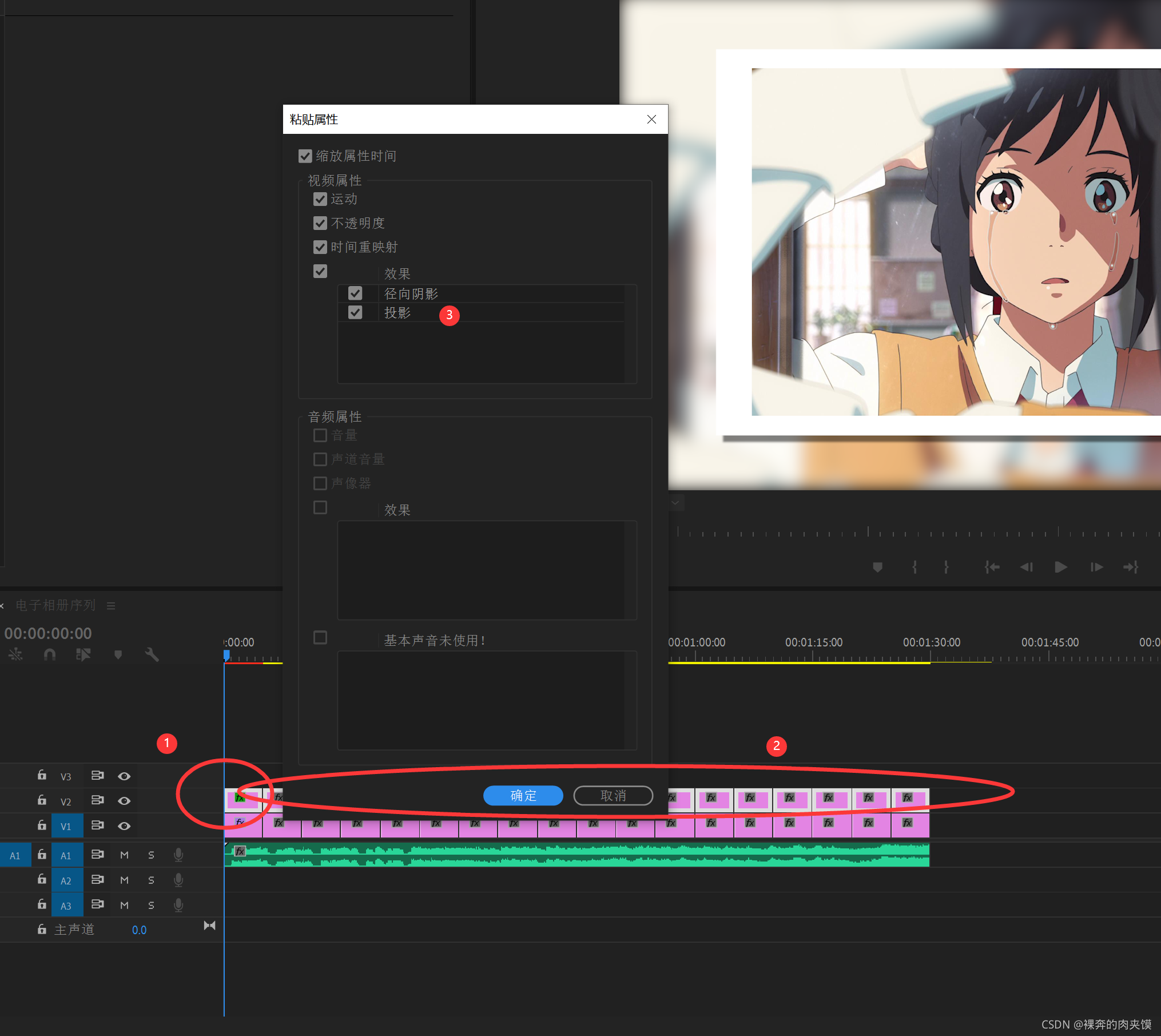
Task: Toggle A1 source patching button
Action: point(15,855)
